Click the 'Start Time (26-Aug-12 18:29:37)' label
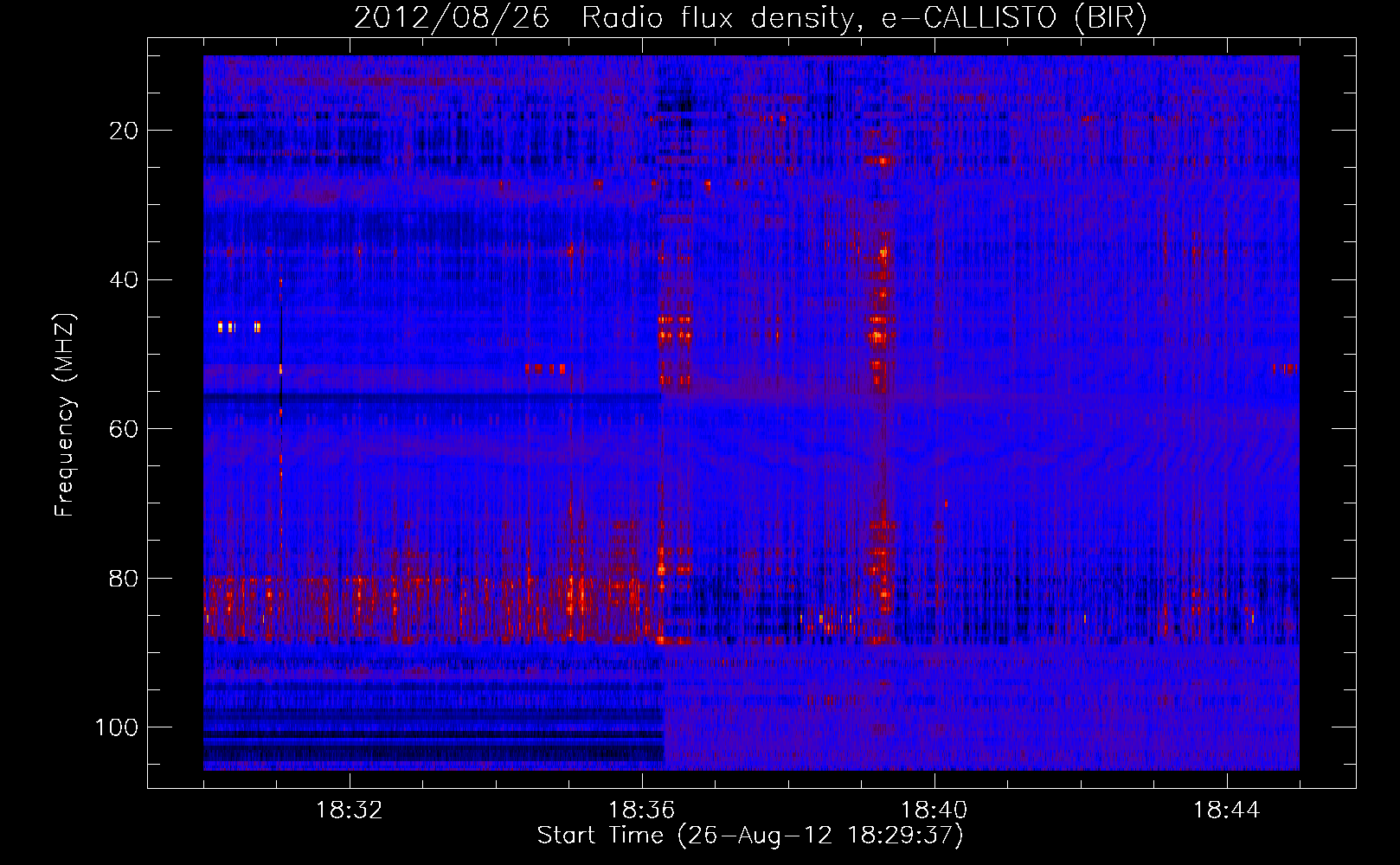Image resolution: width=1400 pixels, height=865 pixels. tap(750, 836)
